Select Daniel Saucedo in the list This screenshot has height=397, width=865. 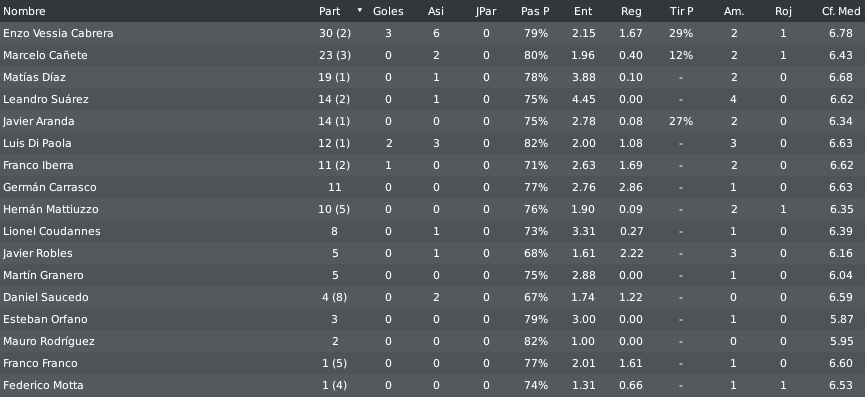point(432,297)
